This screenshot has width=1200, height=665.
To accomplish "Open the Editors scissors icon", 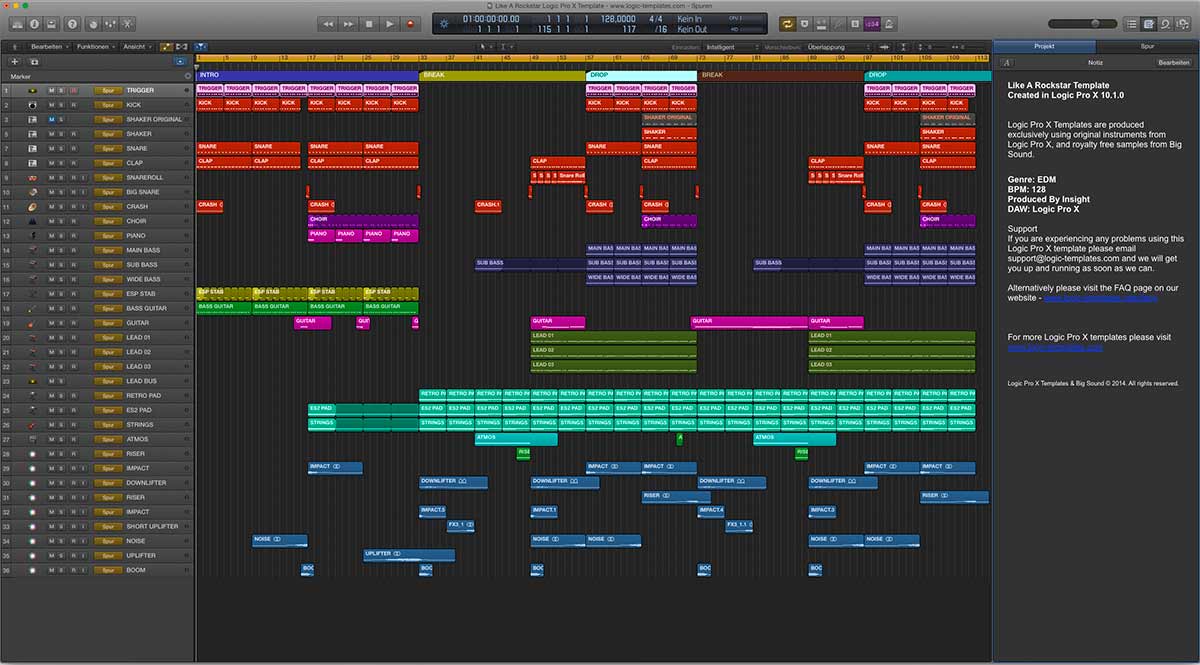I will (x=127, y=23).
